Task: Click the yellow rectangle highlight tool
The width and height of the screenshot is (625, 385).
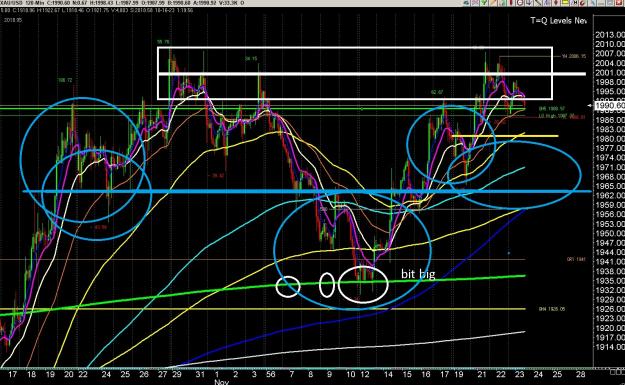Action: [x=565, y=2]
